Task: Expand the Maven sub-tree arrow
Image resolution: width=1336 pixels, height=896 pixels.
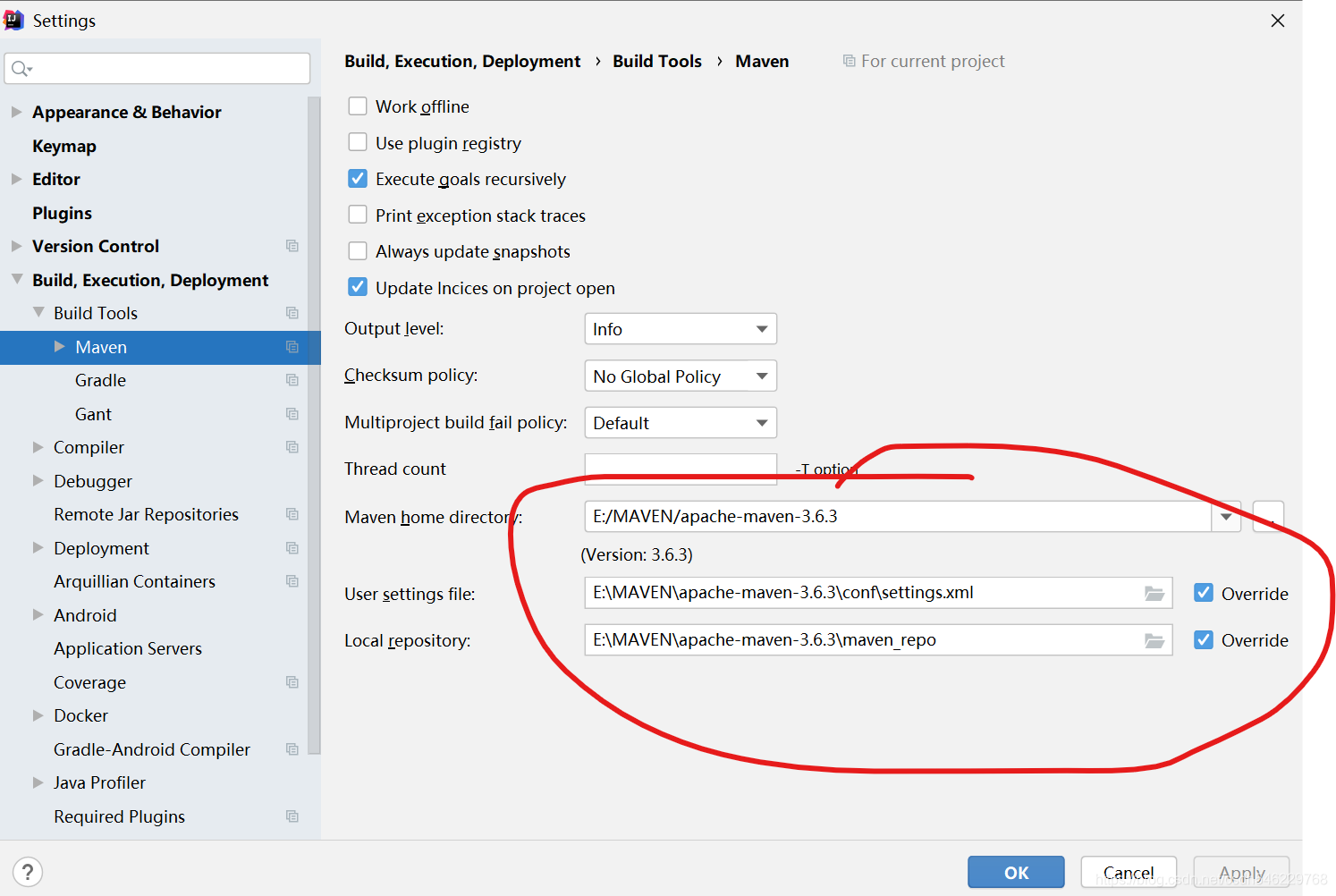Action: pos(59,346)
